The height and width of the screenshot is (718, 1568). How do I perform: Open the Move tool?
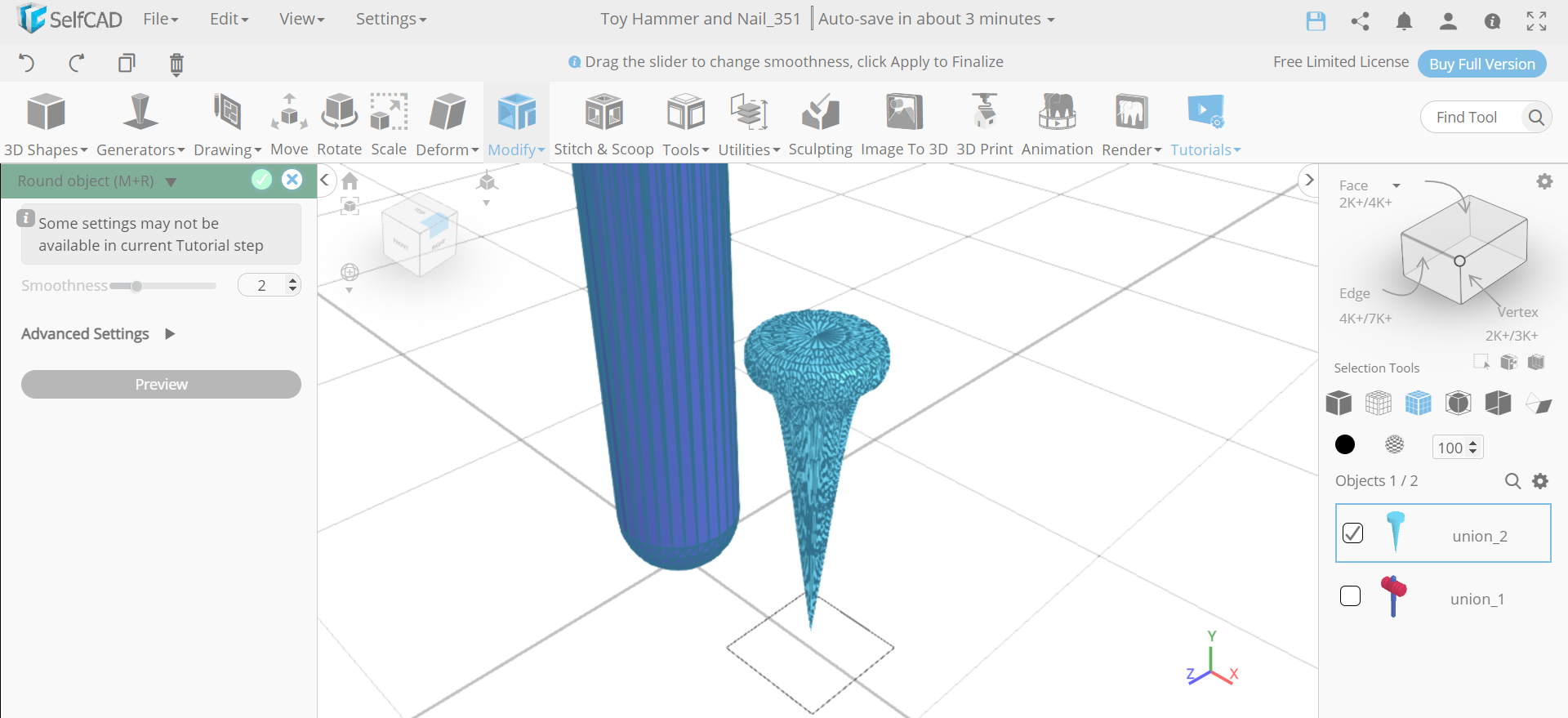(x=289, y=125)
